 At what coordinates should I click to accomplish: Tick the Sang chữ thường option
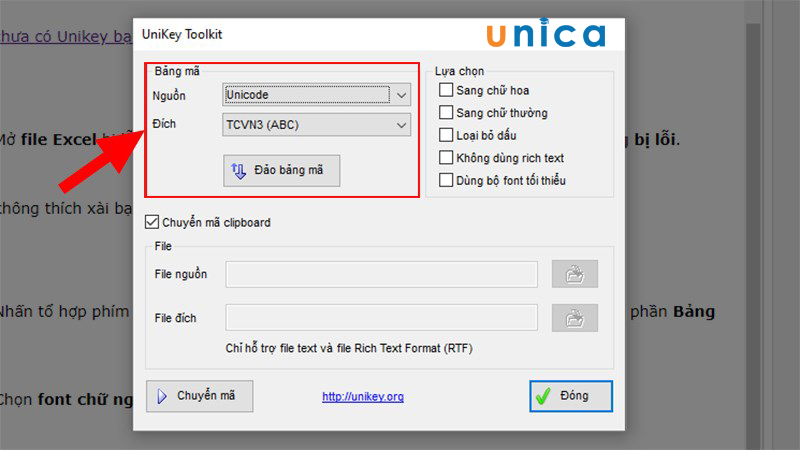pyautogui.click(x=446, y=113)
